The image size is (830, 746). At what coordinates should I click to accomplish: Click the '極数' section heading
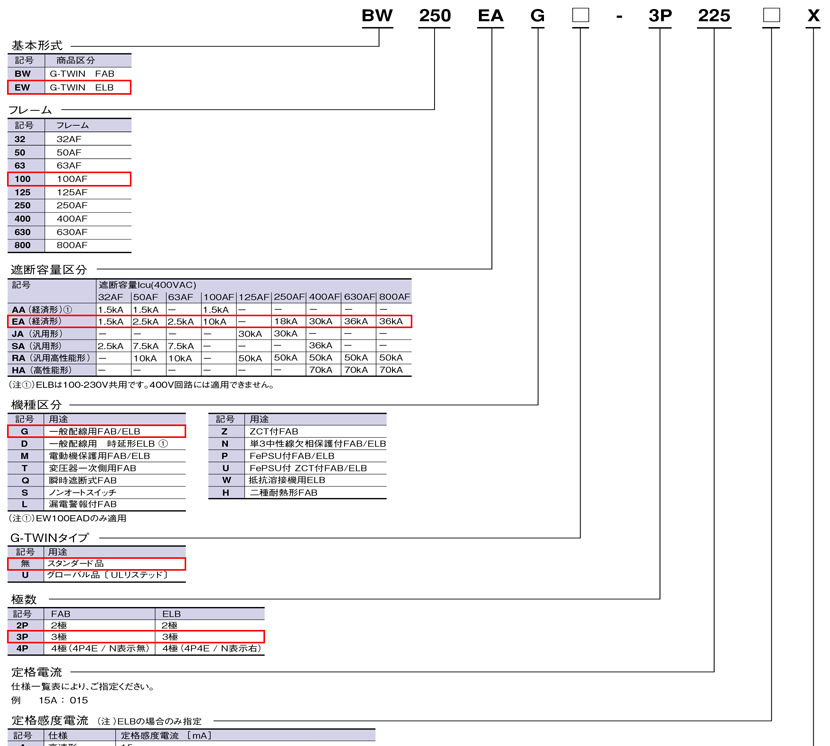(x=24, y=599)
